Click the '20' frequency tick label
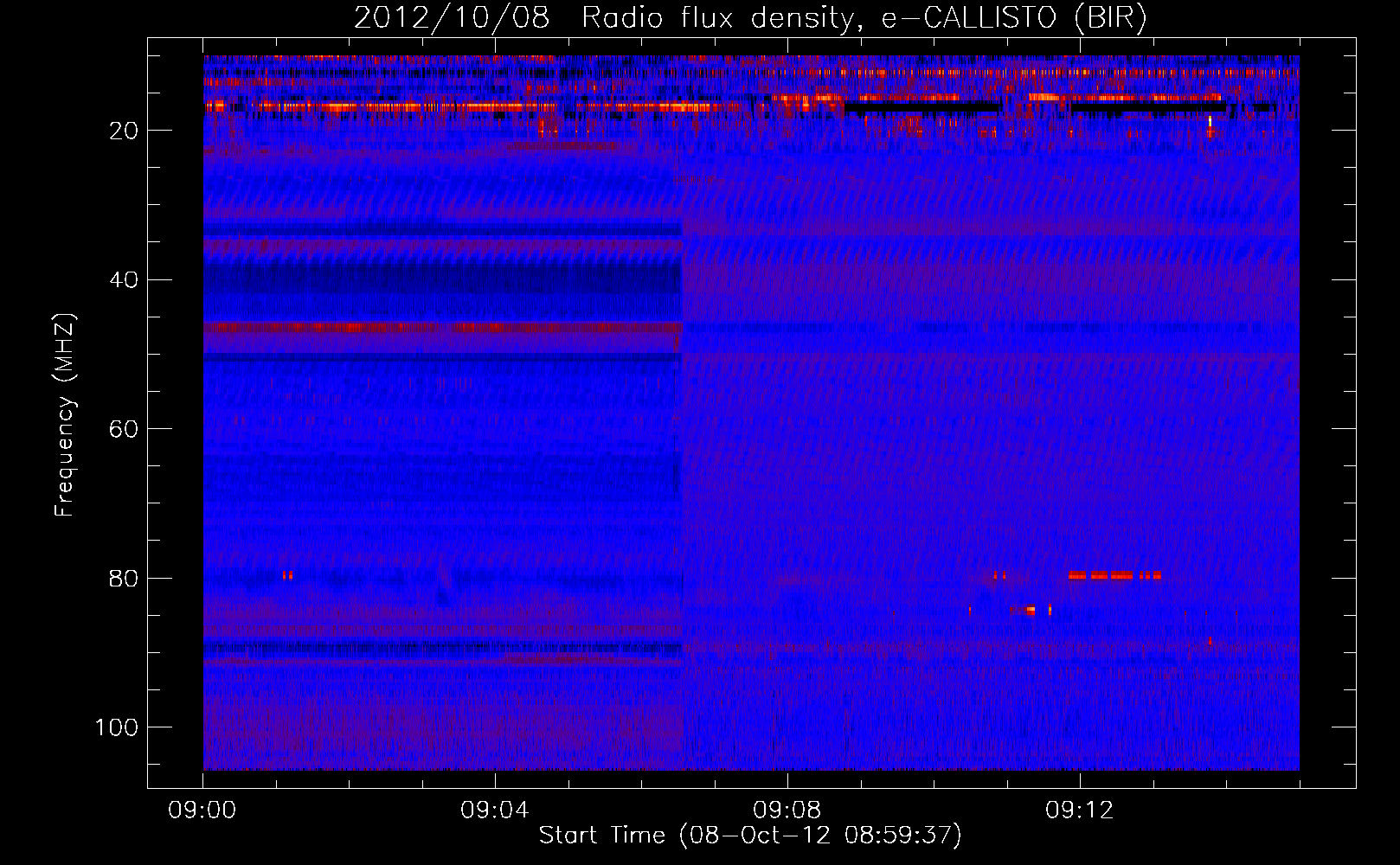This screenshot has height=865, width=1400. coord(124,131)
